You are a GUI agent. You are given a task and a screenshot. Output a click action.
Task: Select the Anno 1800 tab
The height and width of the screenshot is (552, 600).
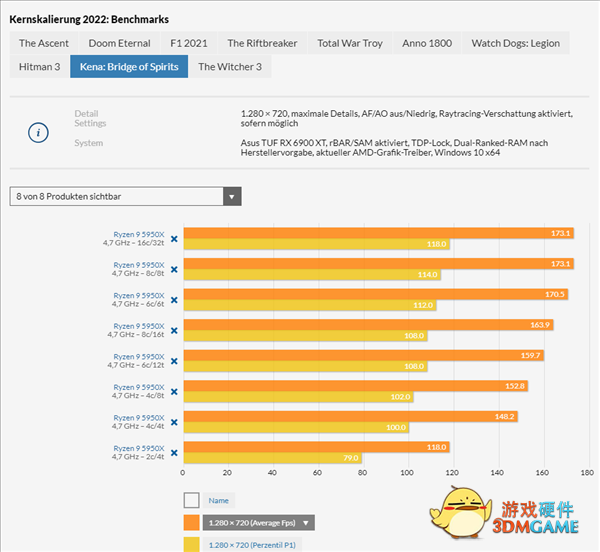click(x=427, y=43)
